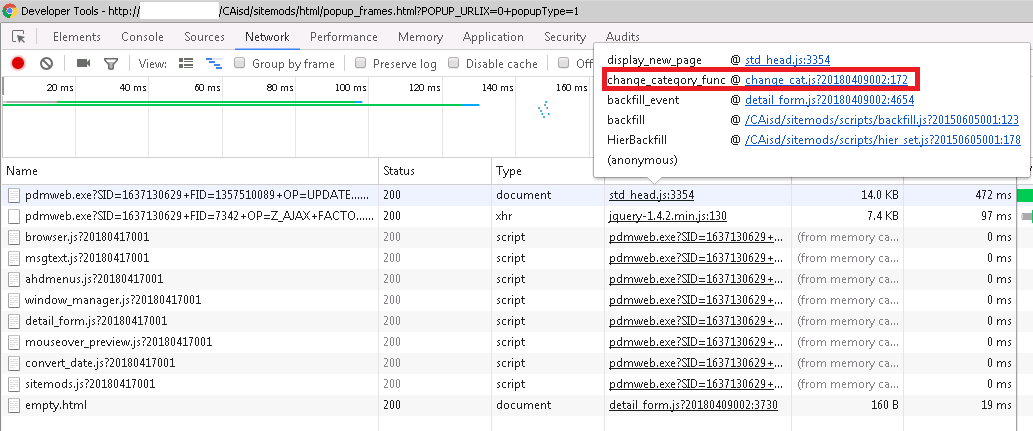Clear the network log
The width and height of the screenshot is (1033, 431).
click(x=46, y=64)
